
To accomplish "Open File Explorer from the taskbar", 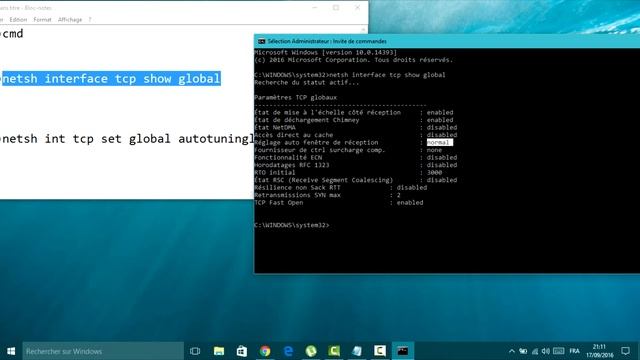I will point(219,351).
